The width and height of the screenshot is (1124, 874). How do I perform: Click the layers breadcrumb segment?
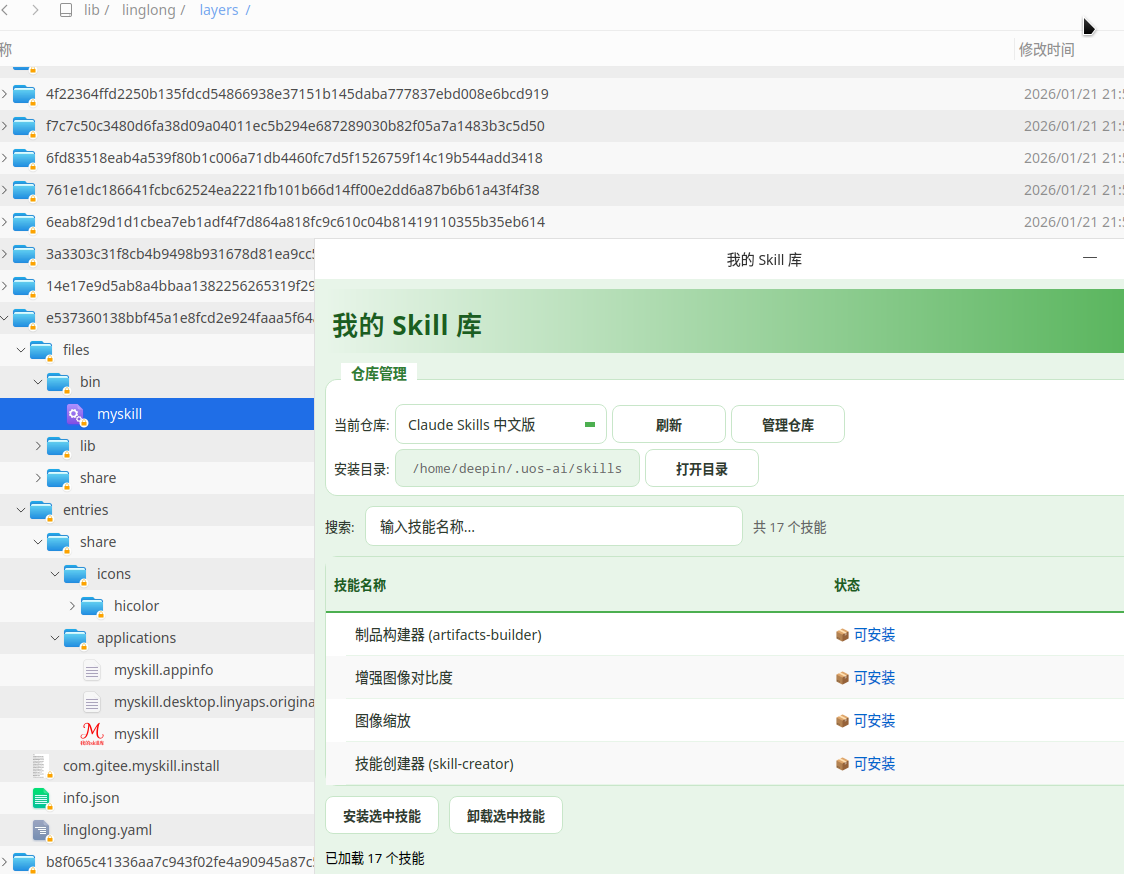pyautogui.click(x=219, y=10)
